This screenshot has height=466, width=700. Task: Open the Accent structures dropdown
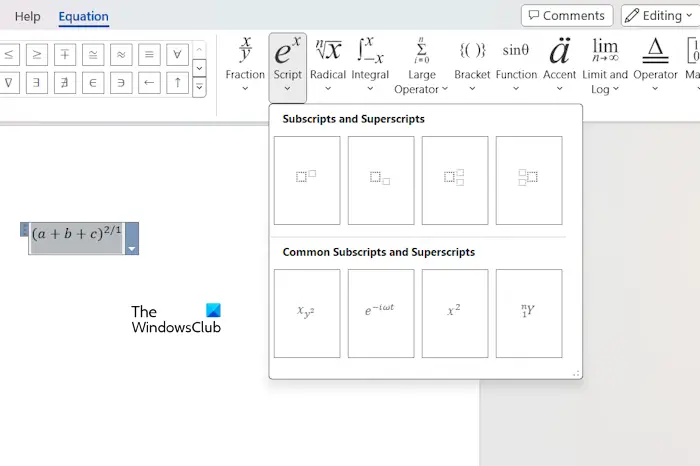point(559,65)
